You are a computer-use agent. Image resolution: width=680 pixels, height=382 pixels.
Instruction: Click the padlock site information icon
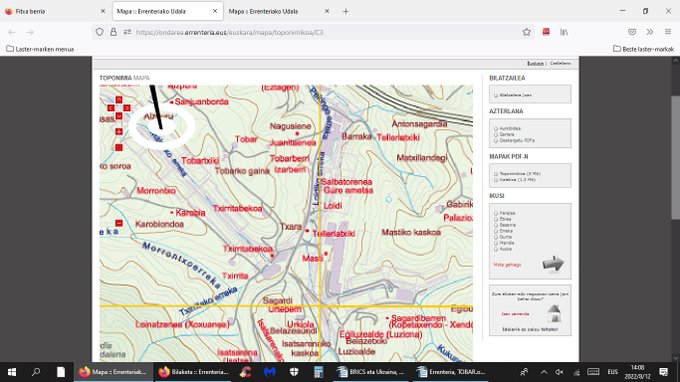click(x=113, y=32)
